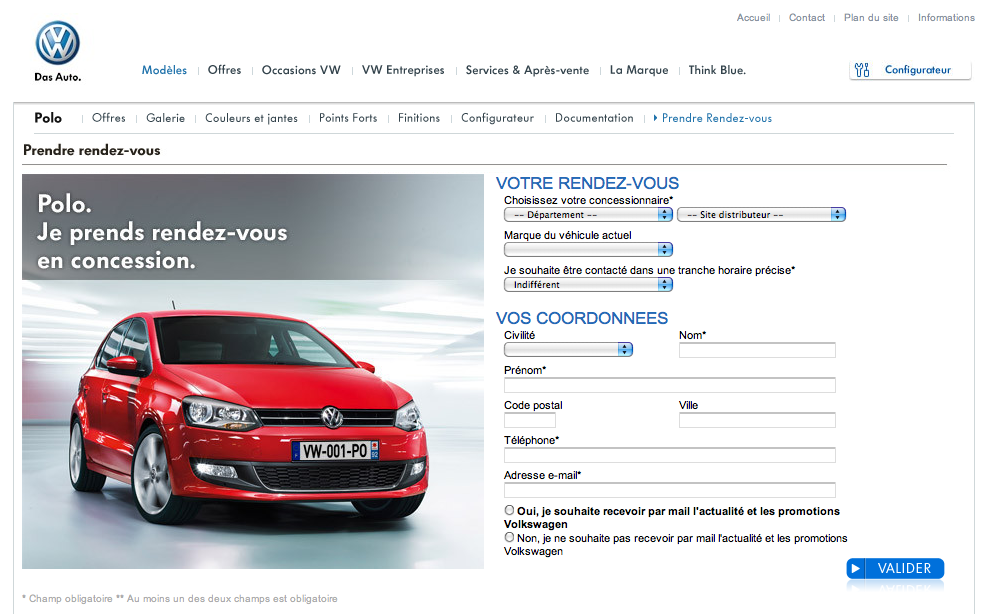Click the Configurateur tools icon
The height and width of the screenshot is (614, 989).
tap(862, 70)
